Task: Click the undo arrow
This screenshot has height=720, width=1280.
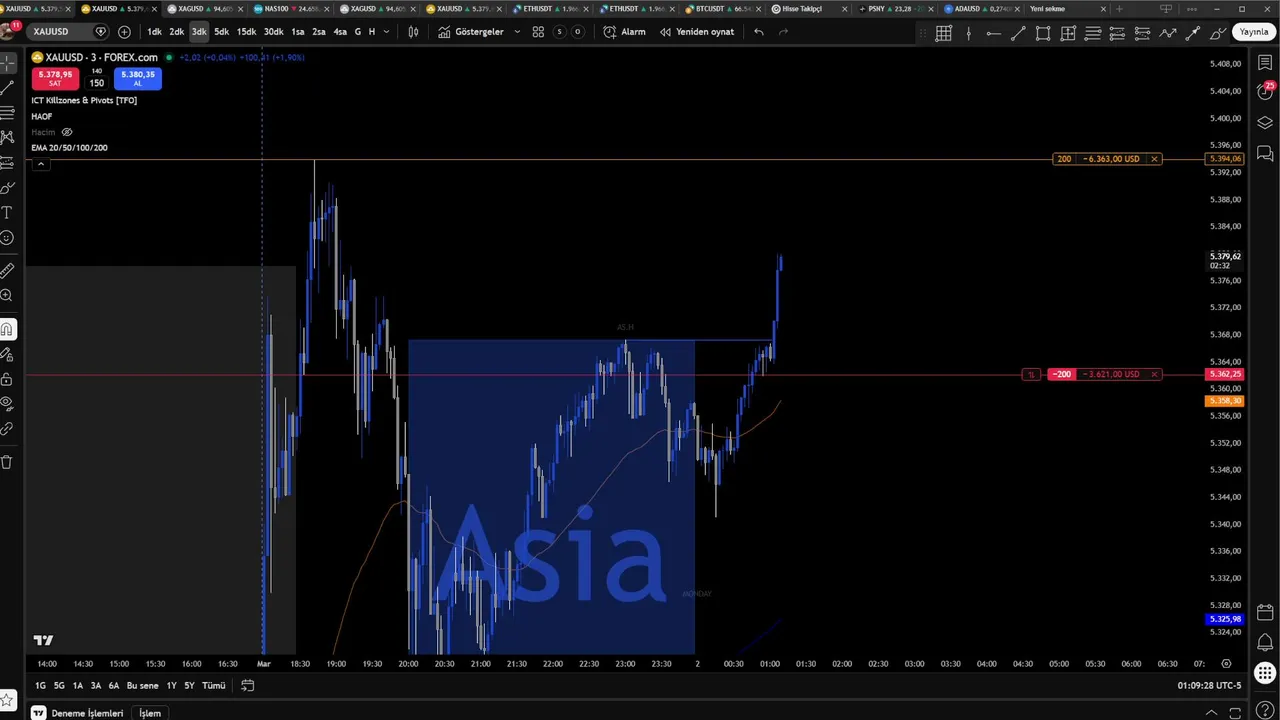Action: [759, 32]
